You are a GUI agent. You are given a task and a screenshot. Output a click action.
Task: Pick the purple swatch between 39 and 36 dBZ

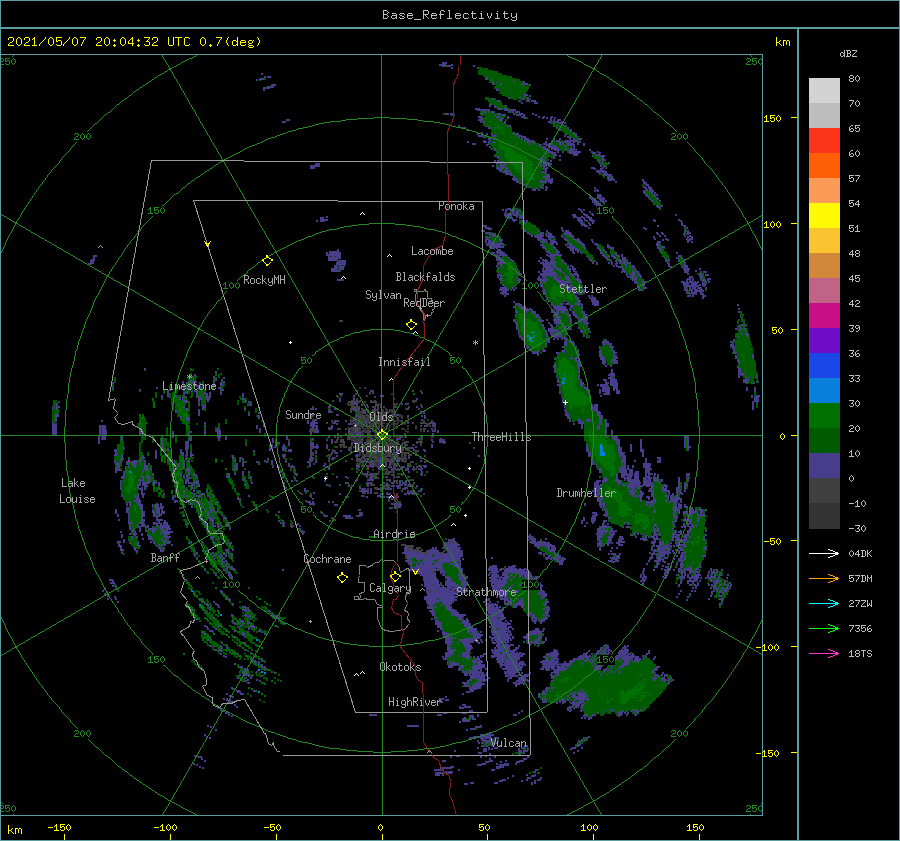point(824,341)
